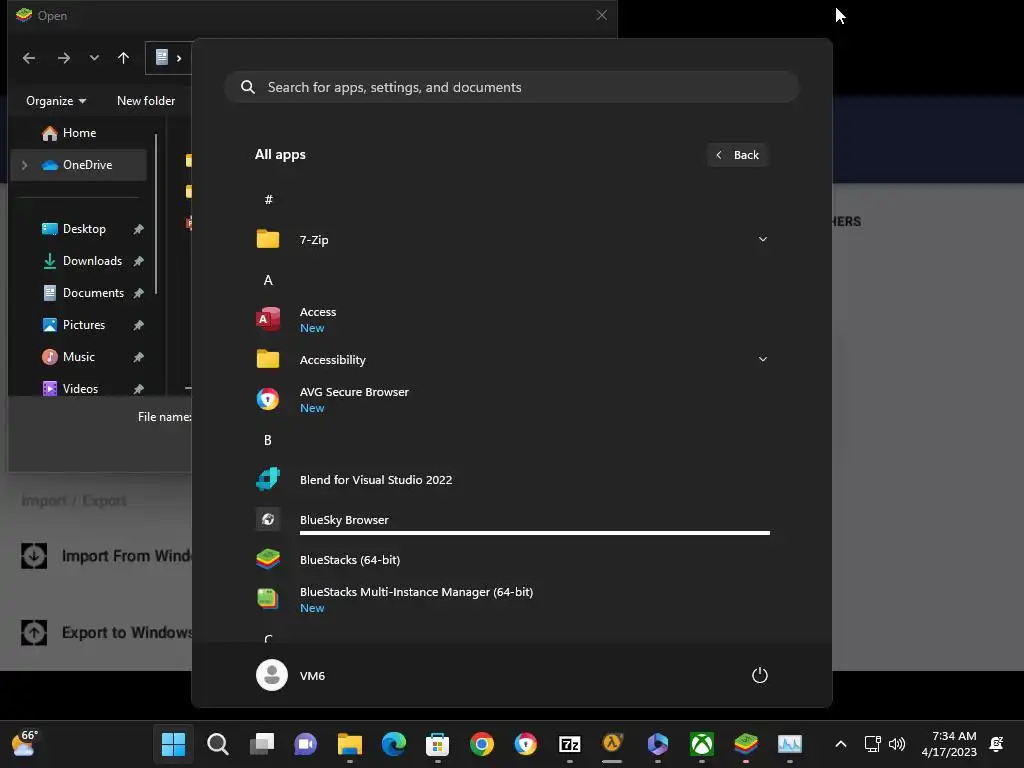Open Task View on the taskbar
Screen dimensions: 1024x768
pyautogui.click(x=262, y=744)
